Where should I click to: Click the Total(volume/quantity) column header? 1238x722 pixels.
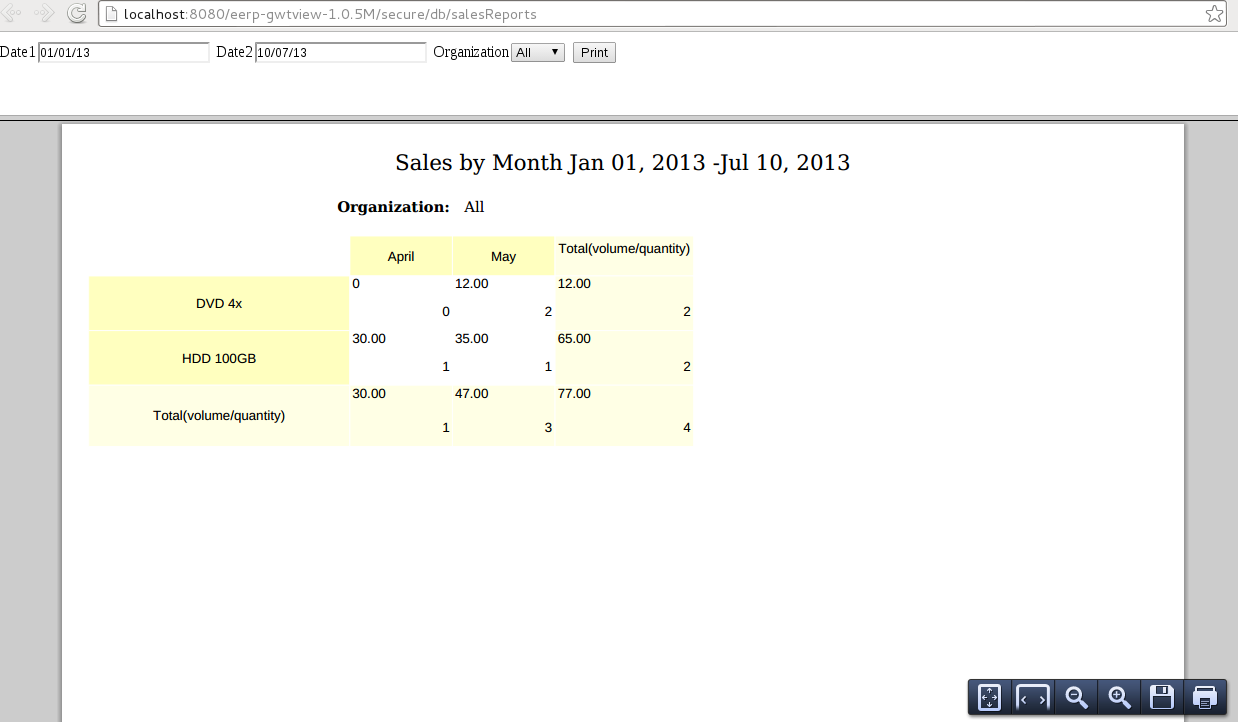(623, 249)
